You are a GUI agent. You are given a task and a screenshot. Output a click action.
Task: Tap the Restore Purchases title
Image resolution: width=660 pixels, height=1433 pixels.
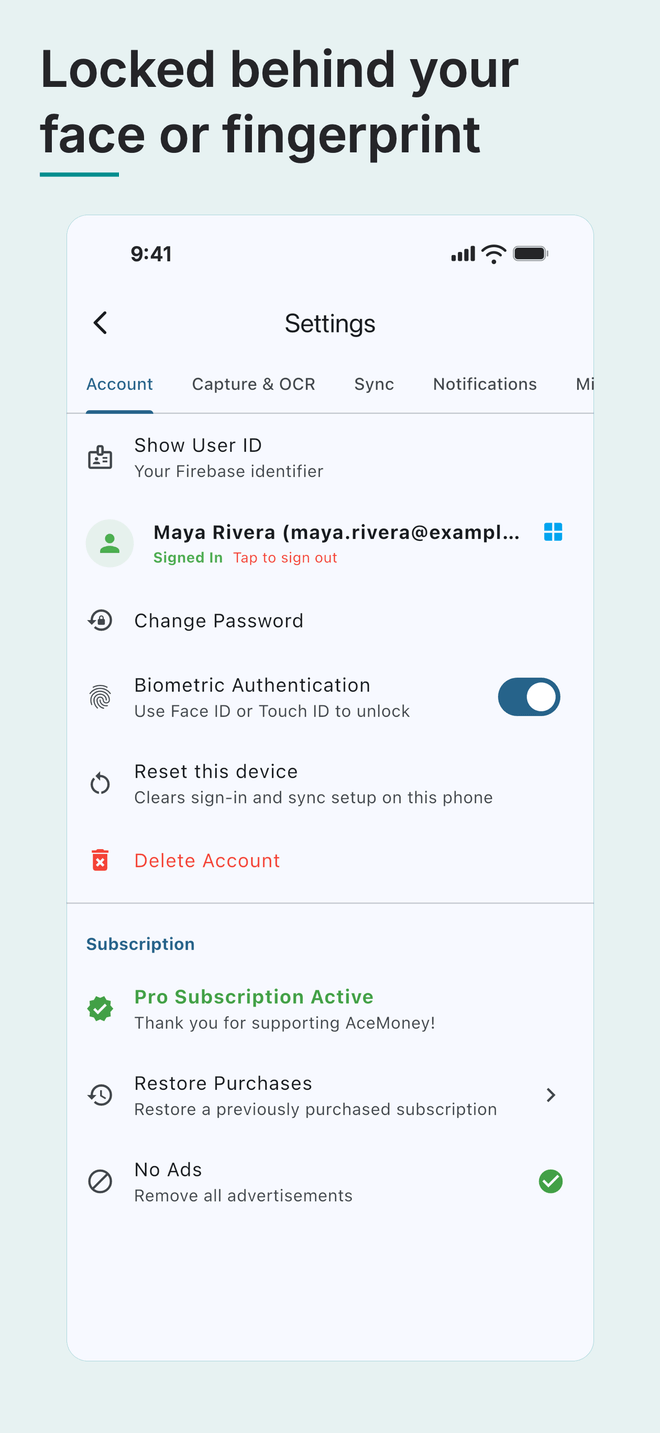pos(223,1083)
